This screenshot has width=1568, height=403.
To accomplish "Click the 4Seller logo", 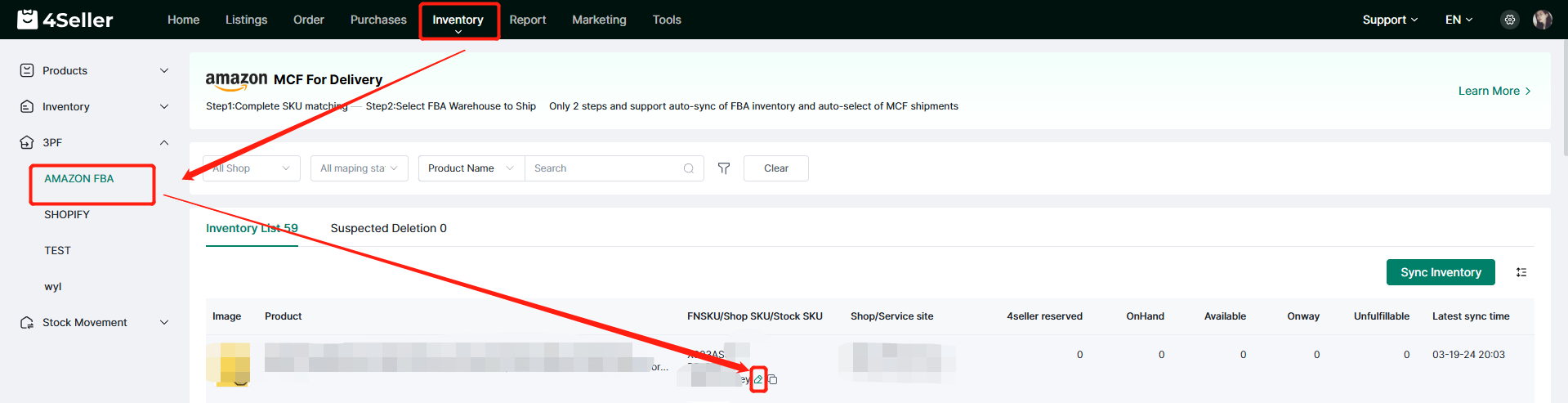I will pyautogui.click(x=65, y=19).
